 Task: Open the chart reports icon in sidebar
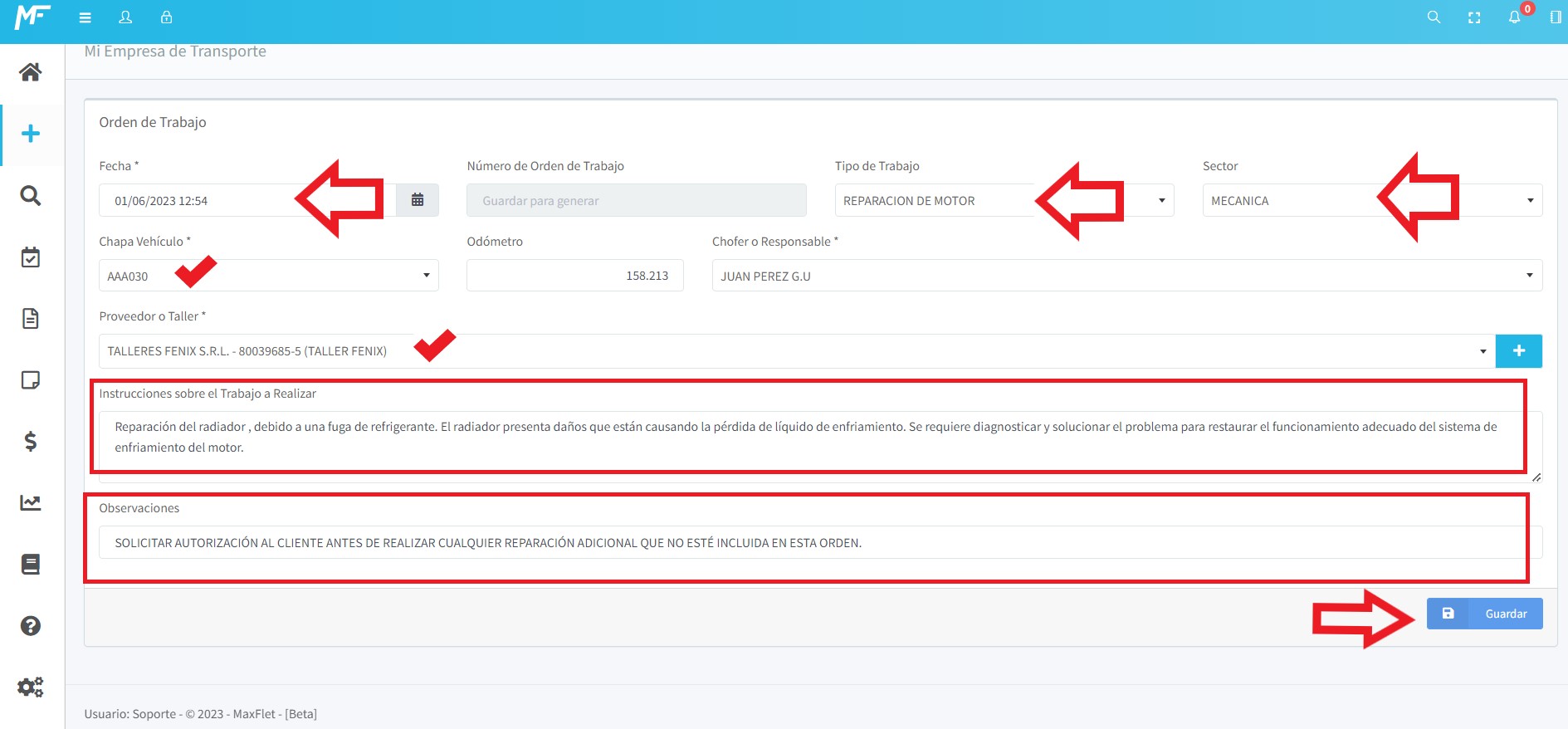point(31,502)
